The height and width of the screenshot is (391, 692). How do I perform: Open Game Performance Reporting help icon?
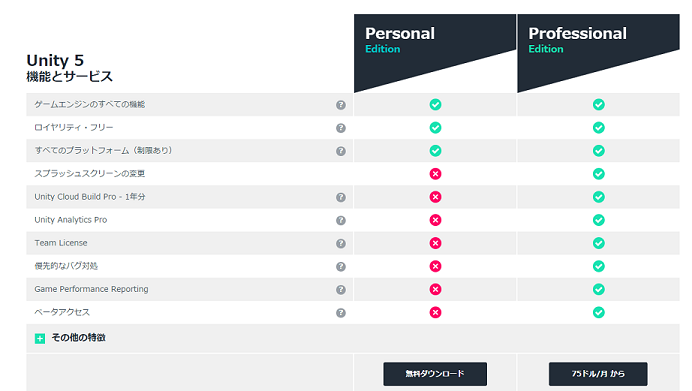pyautogui.click(x=341, y=289)
